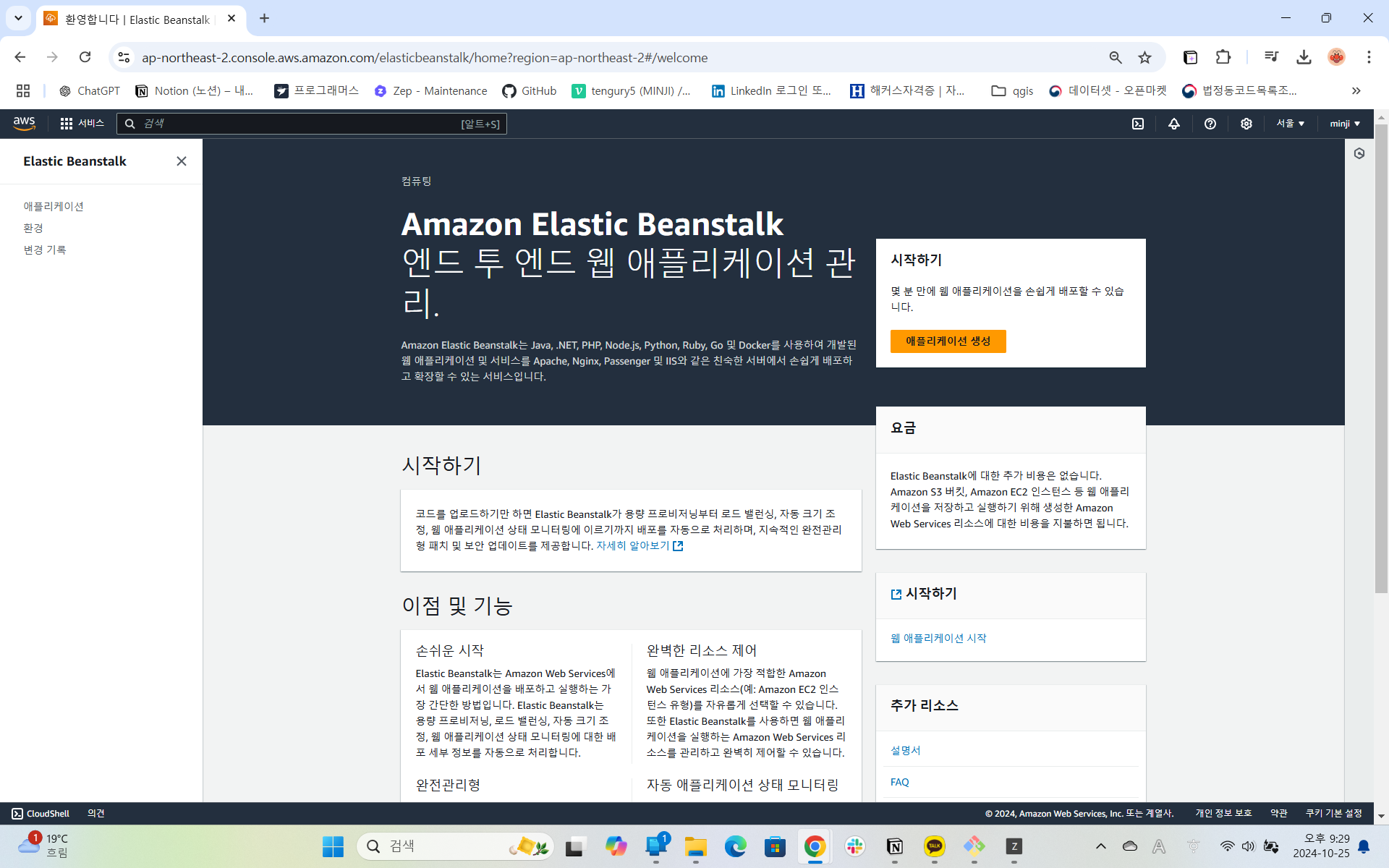The height and width of the screenshot is (868, 1389).
Task: Open Chrome profile avatar
Action: tap(1336, 57)
